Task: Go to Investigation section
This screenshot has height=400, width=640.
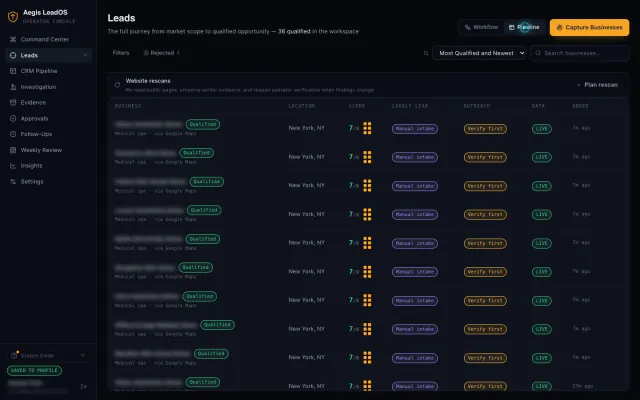Action: [49, 87]
